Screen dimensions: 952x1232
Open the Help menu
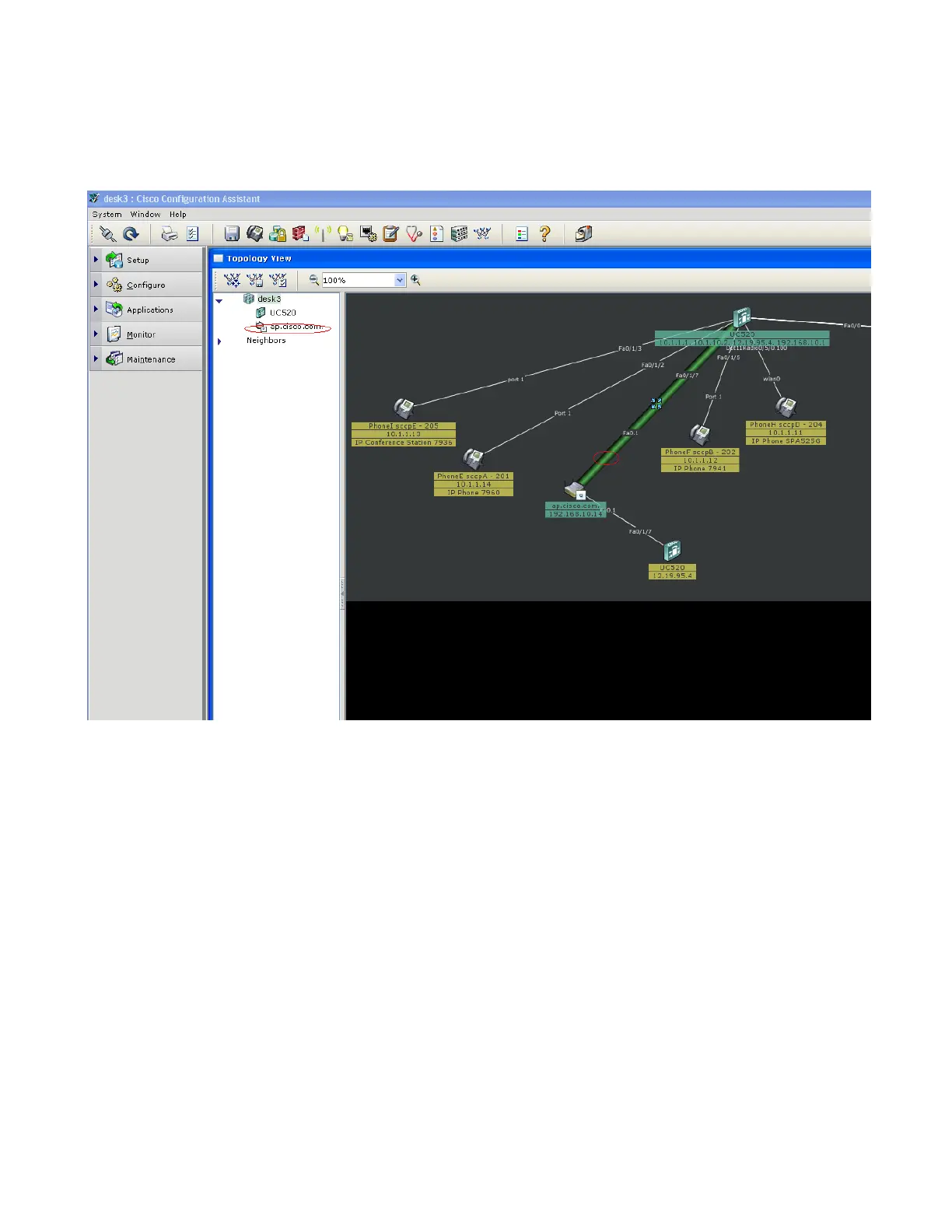point(178,215)
